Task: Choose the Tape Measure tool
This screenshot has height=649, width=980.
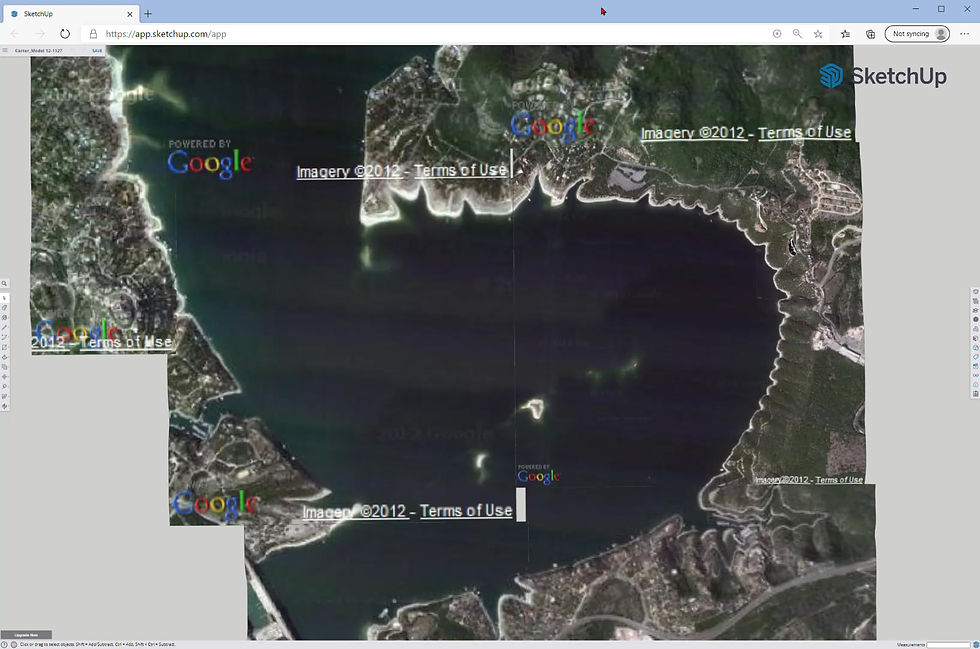Action: (x=4, y=386)
